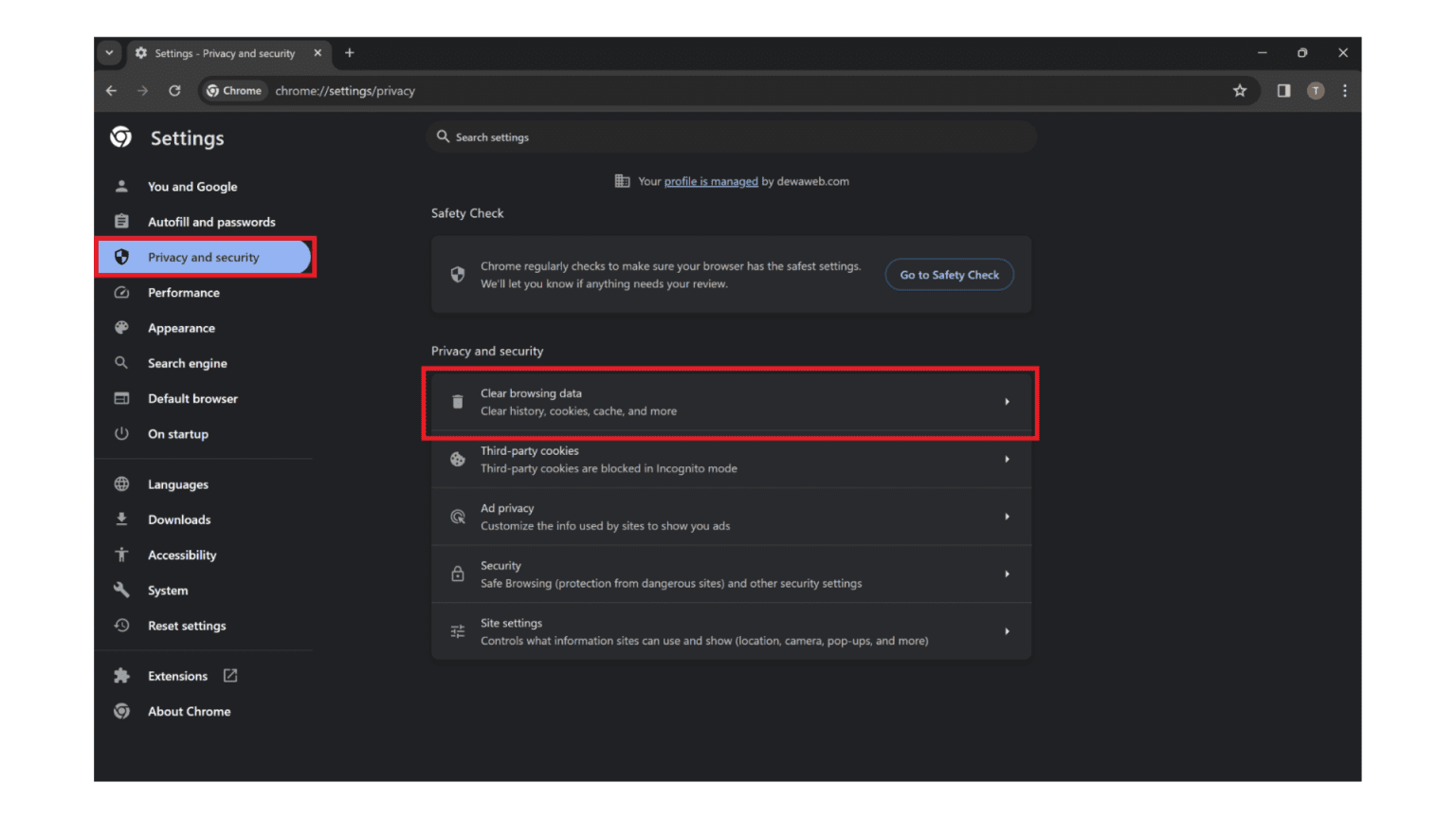Reload the page with refresh icon
The image size is (1456, 819).
click(174, 91)
